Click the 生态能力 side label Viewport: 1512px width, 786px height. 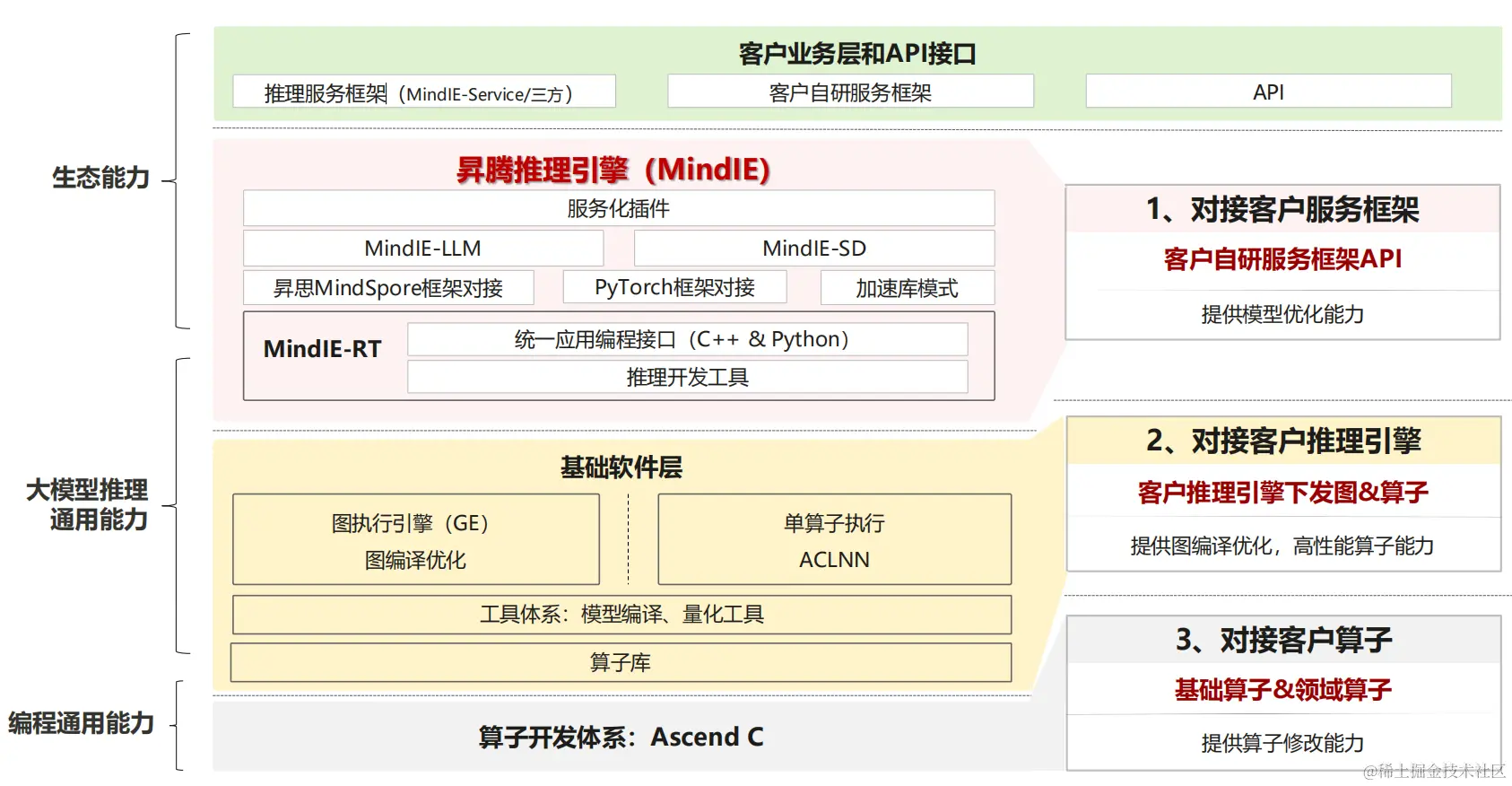(x=100, y=178)
